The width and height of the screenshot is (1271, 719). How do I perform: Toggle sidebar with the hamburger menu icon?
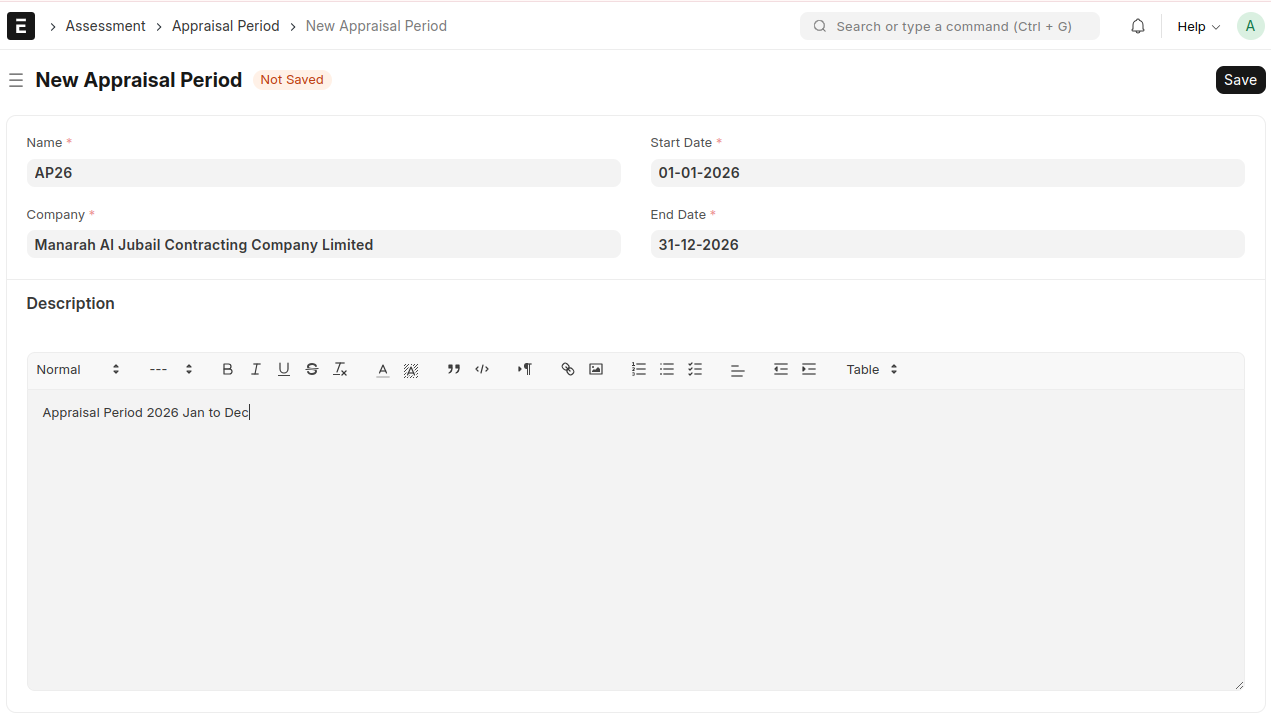point(16,80)
